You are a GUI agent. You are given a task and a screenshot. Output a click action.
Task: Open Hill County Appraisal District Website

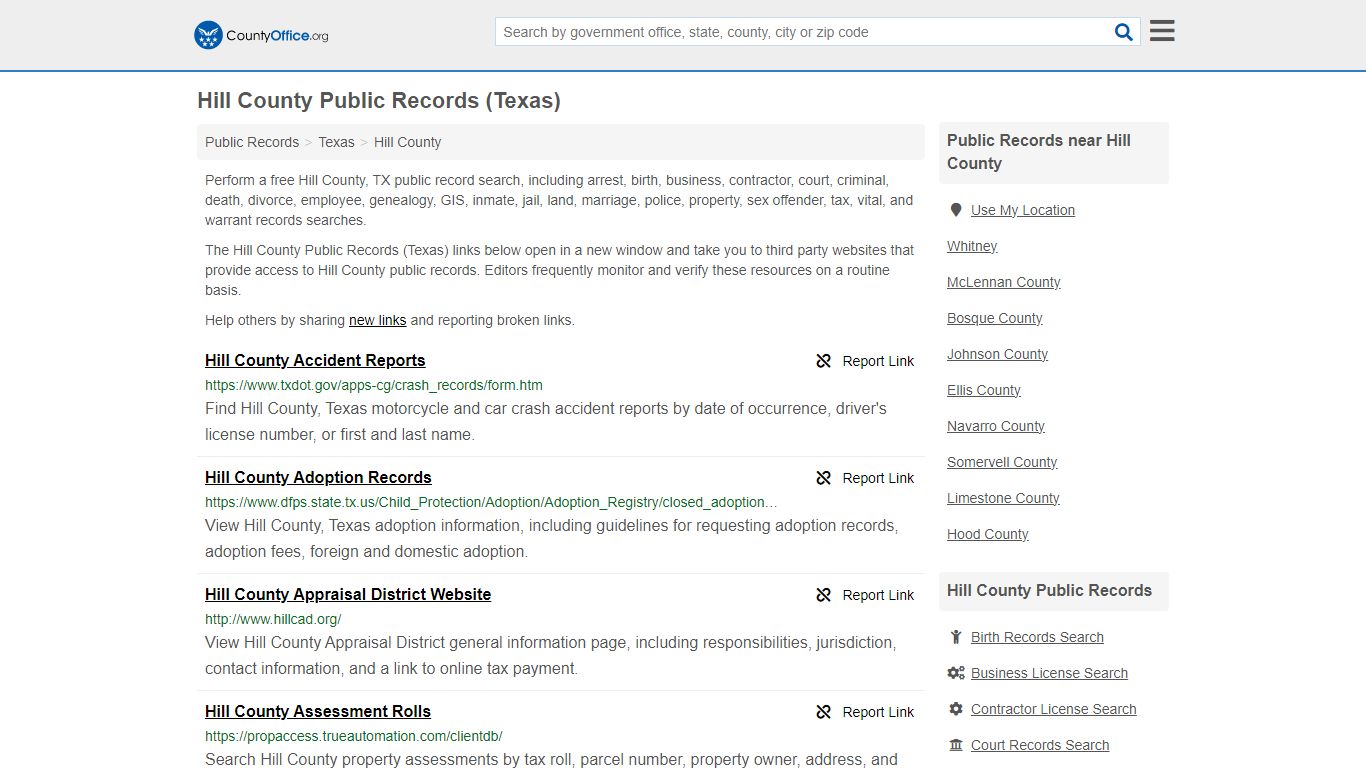click(348, 595)
